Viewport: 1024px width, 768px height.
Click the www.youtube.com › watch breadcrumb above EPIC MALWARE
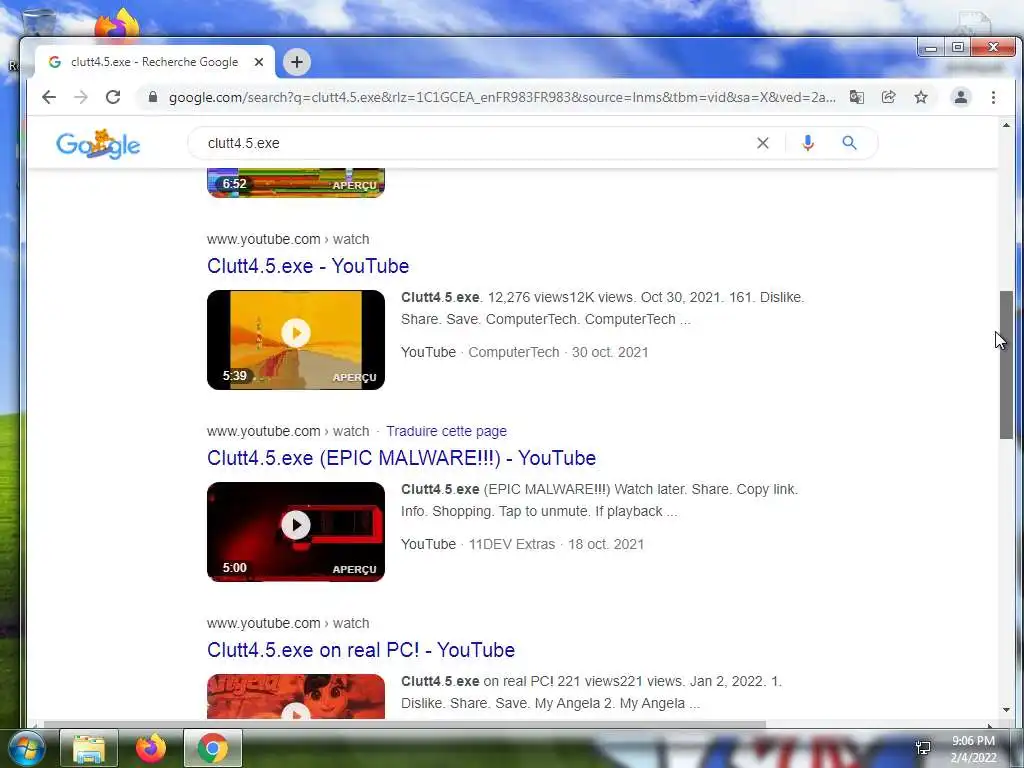click(x=288, y=431)
